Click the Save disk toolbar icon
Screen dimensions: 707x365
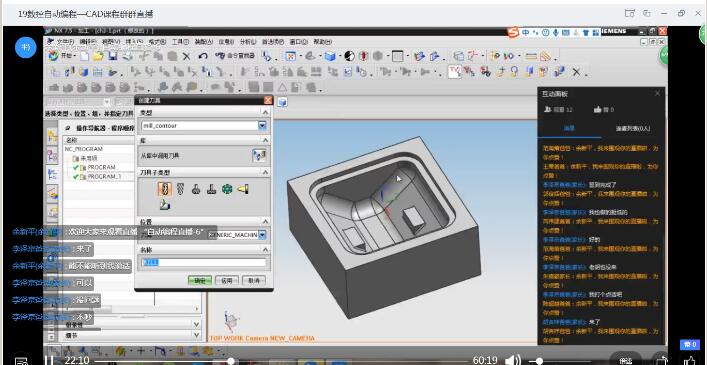[x=113, y=56]
